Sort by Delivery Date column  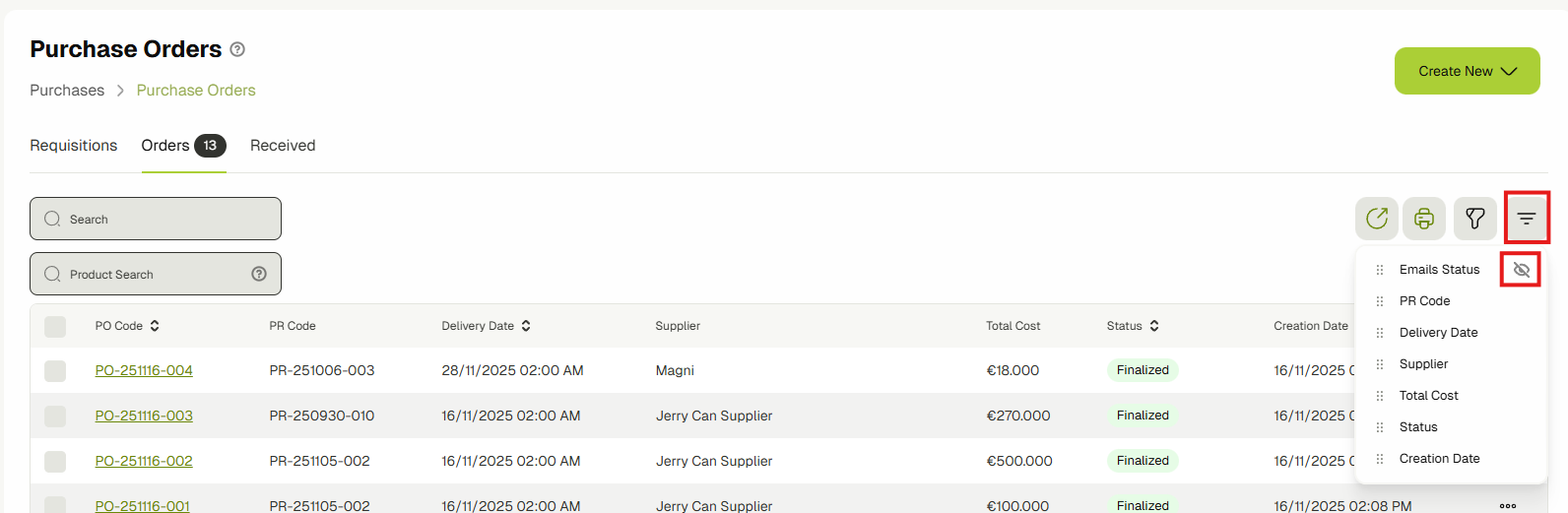[526, 326]
